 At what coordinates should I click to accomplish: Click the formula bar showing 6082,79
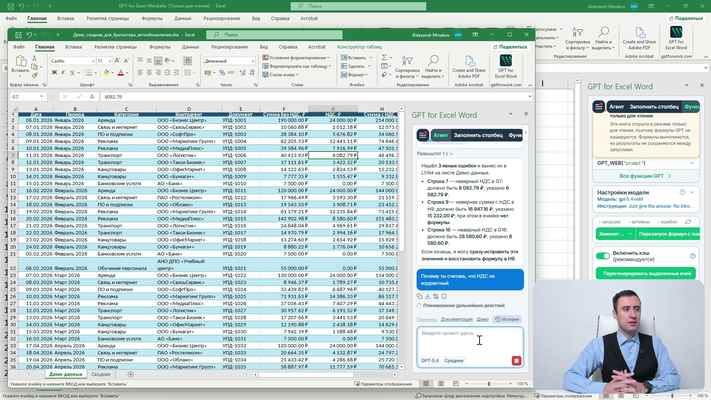[x=316, y=97]
